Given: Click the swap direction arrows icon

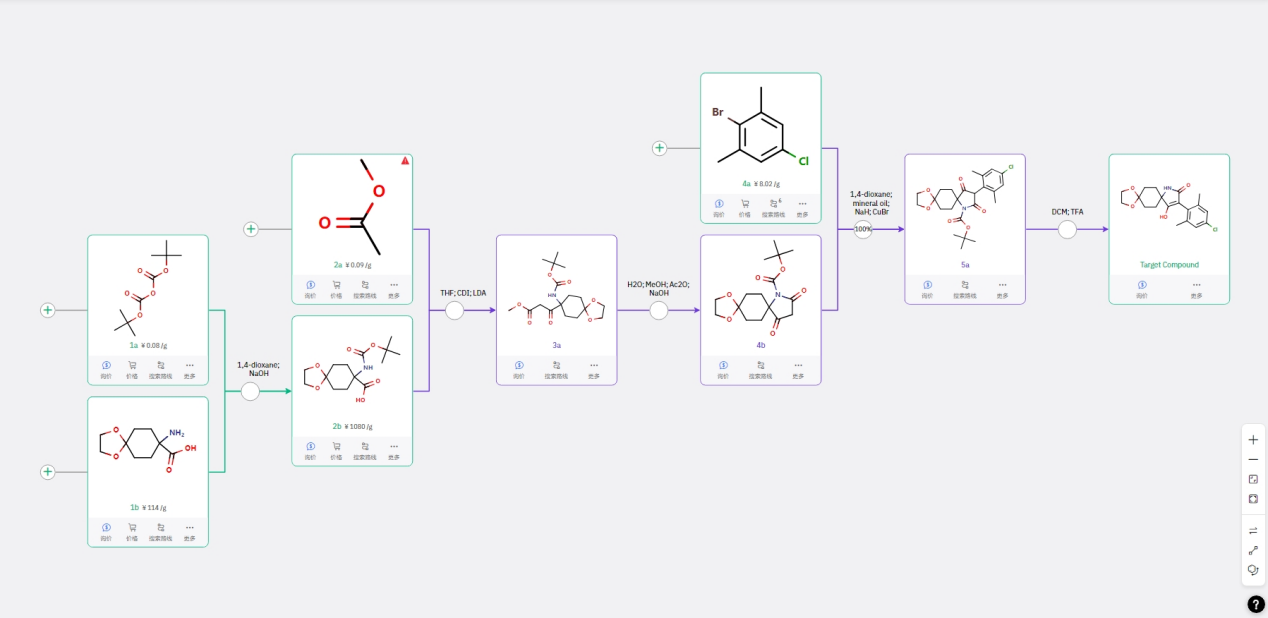Looking at the screenshot, I should tap(1253, 530).
